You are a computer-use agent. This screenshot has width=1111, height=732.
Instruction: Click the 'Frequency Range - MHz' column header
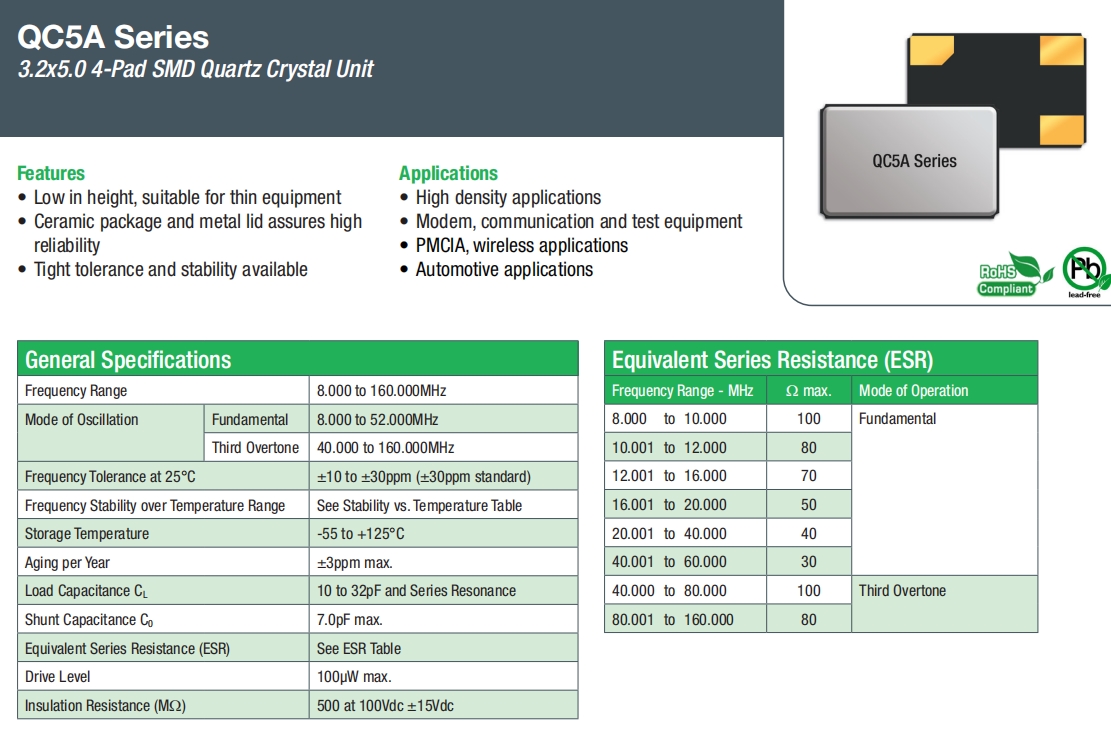682,390
